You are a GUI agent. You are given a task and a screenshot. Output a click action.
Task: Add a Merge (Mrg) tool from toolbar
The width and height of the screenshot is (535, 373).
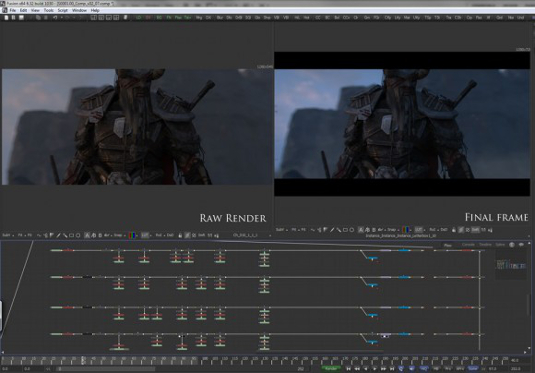coord(199,17)
